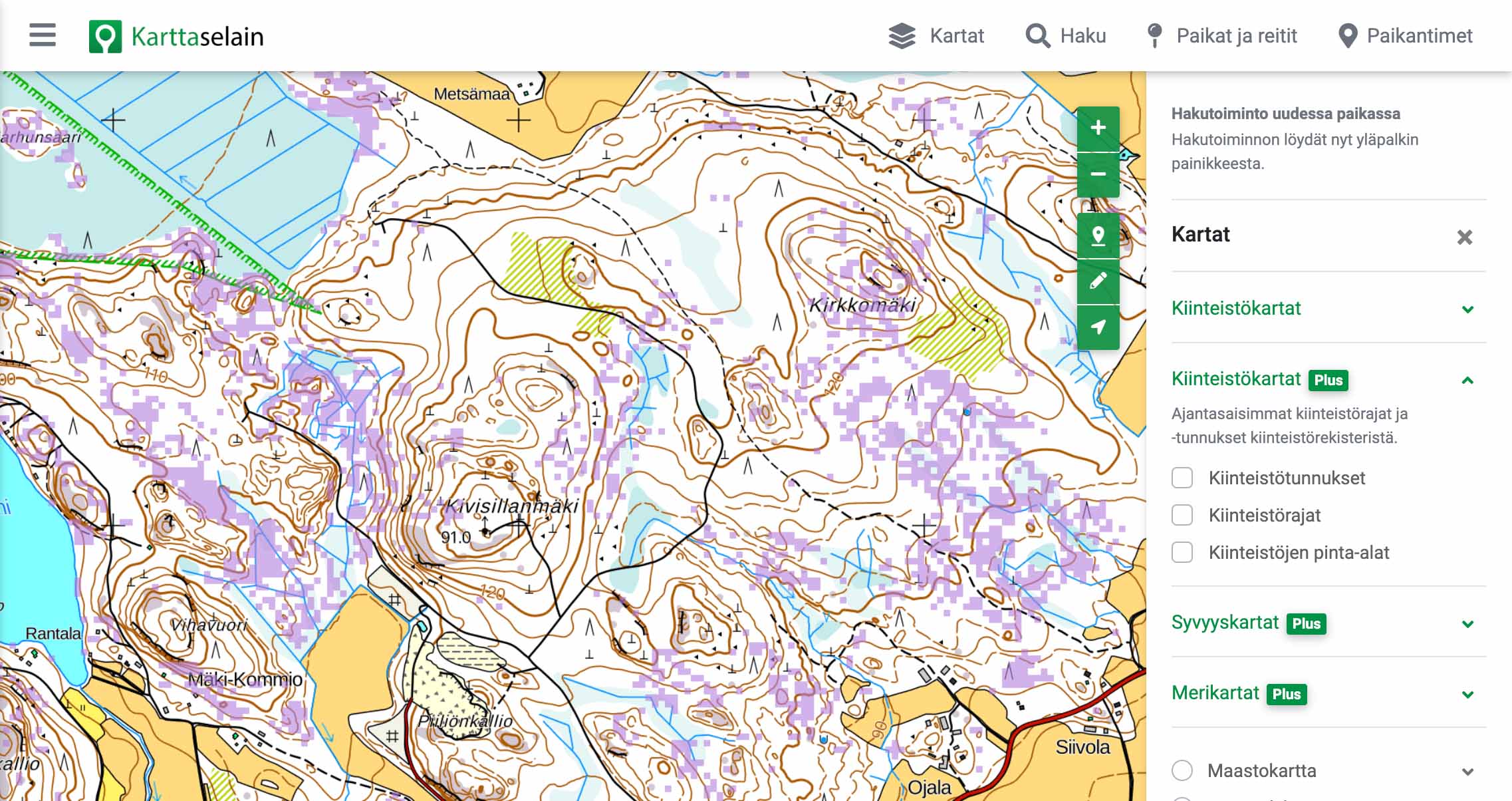The height and width of the screenshot is (801, 1512).
Task: Open Paikat ja reitit
Action: tap(1222, 36)
